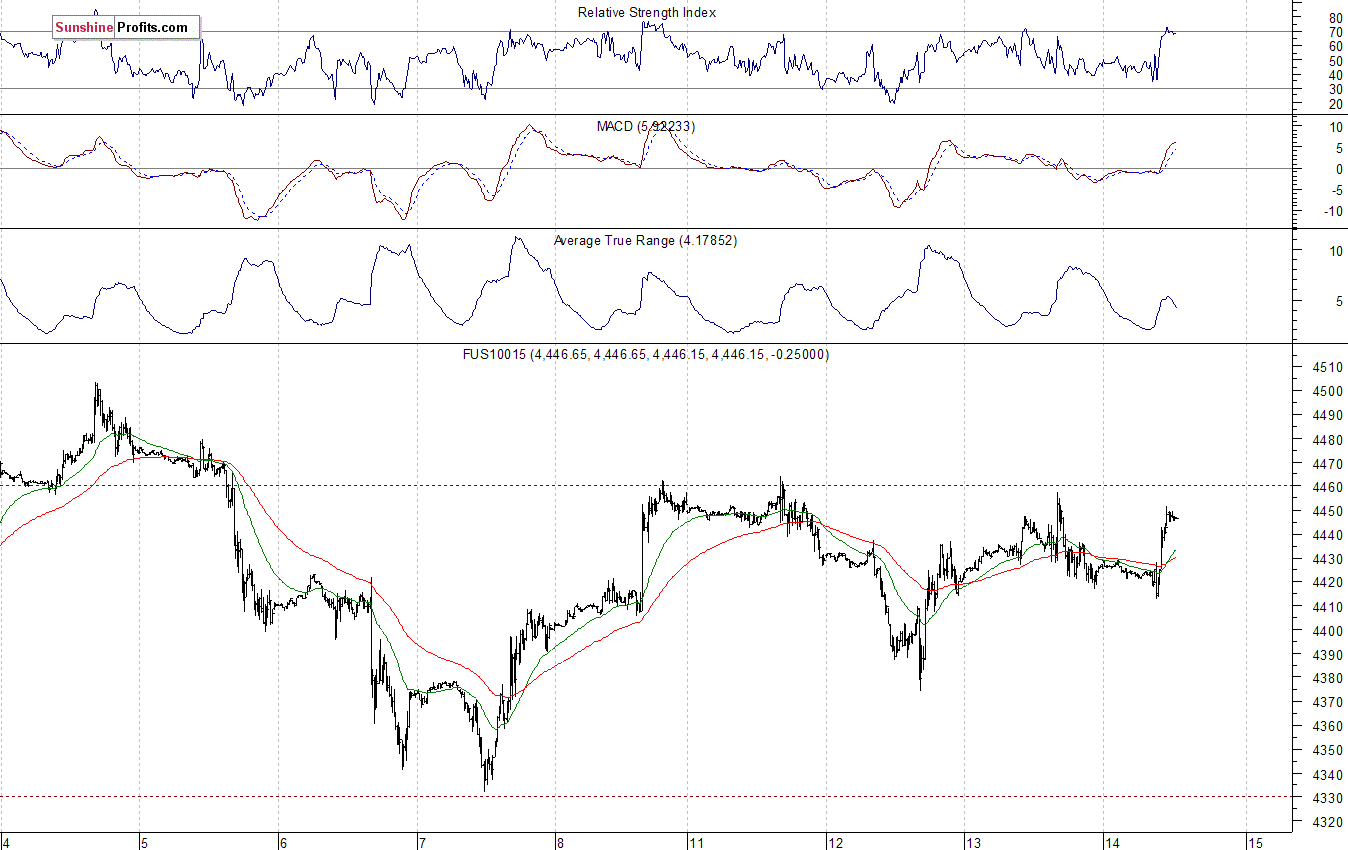Click the RSI 70 axis label
The image size is (1348, 850).
pos(1335,32)
